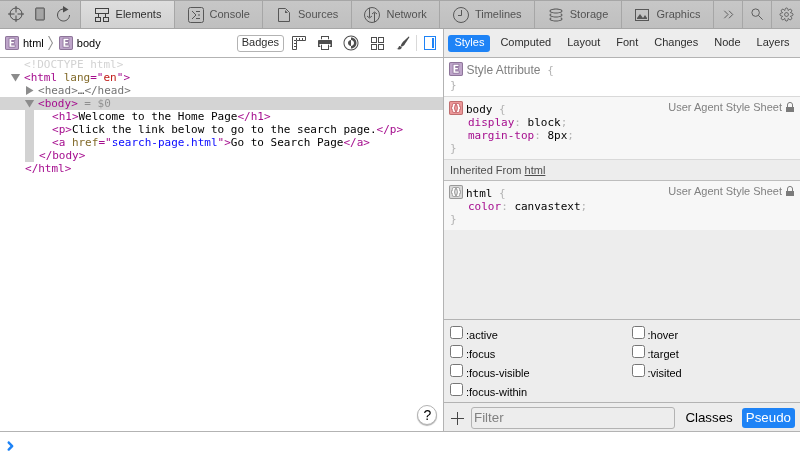Click the device settings icon

click(x=40, y=14)
